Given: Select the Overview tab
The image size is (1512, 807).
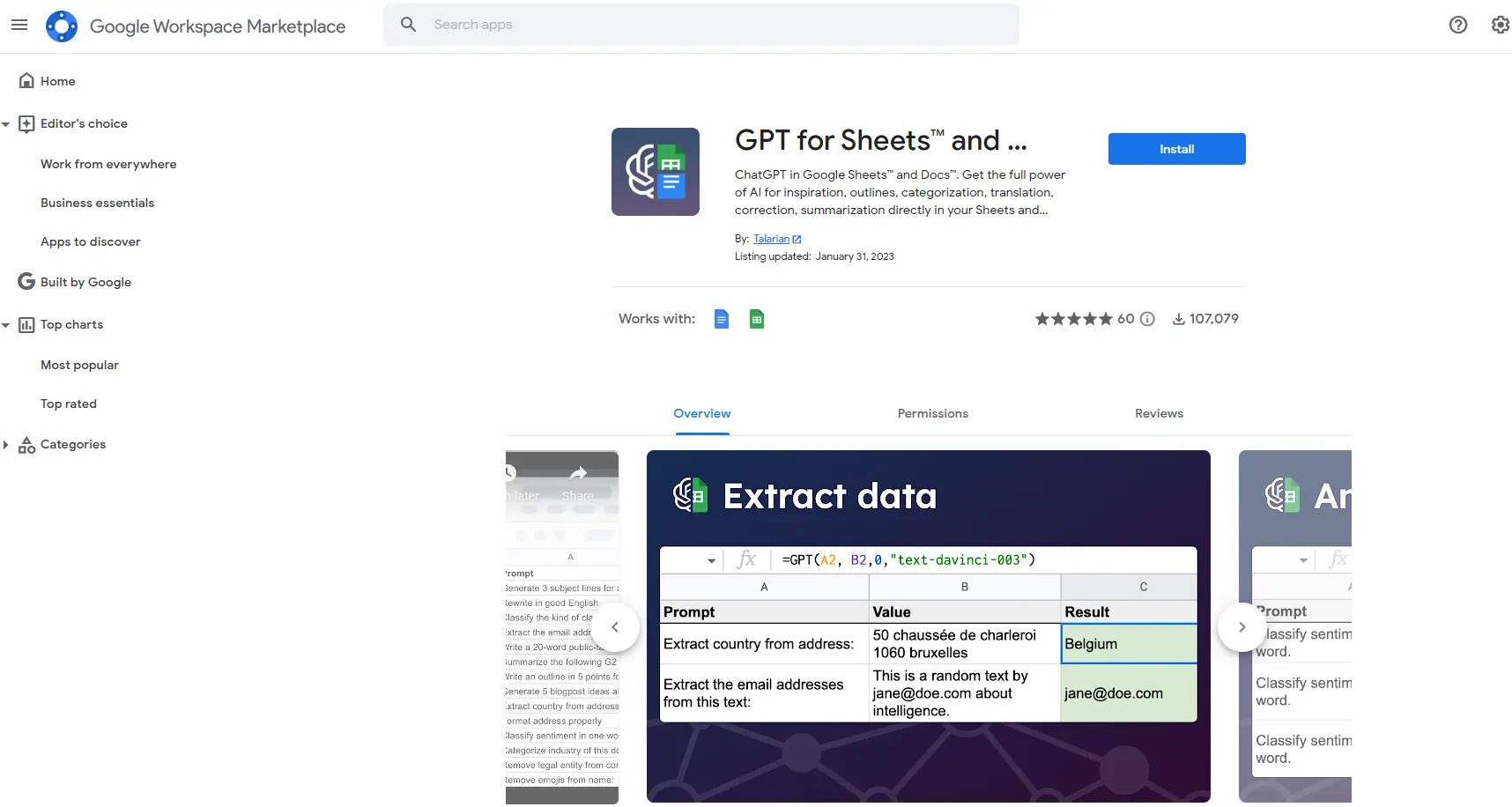Looking at the screenshot, I should 702,413.
